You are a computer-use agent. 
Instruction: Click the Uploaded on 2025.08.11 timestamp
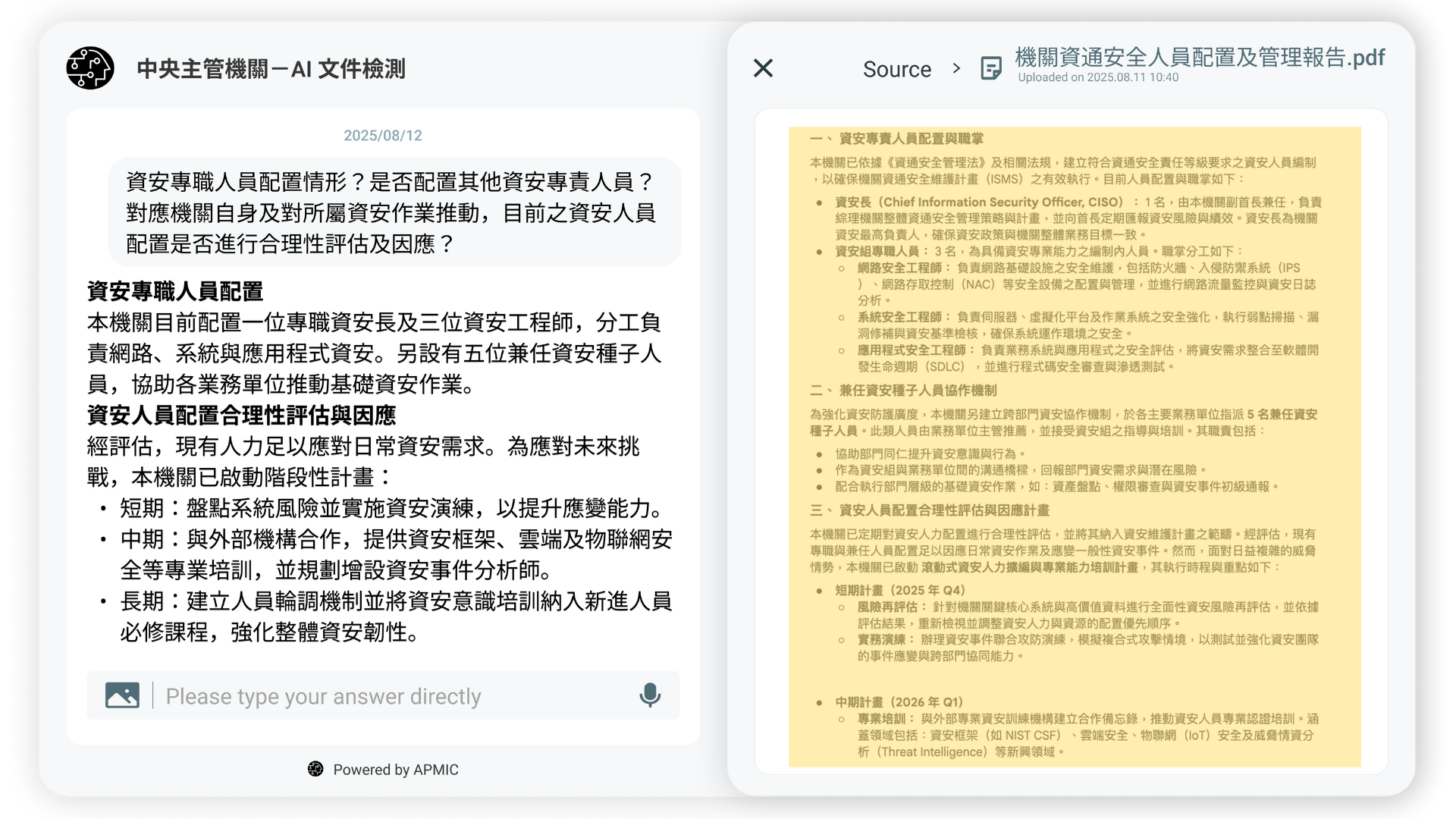click(1097, 77)
